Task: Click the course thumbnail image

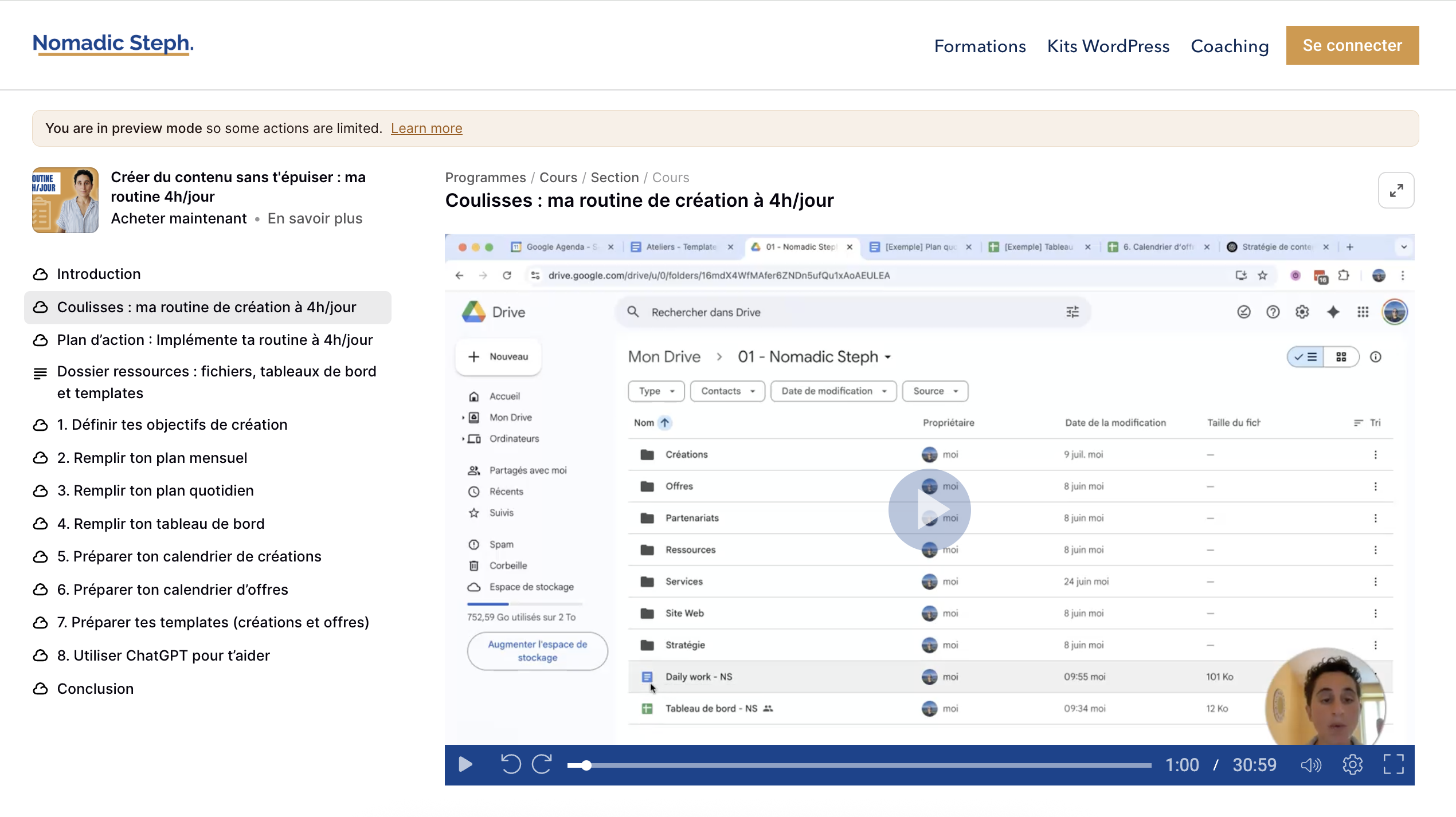Action: (65, 200)
